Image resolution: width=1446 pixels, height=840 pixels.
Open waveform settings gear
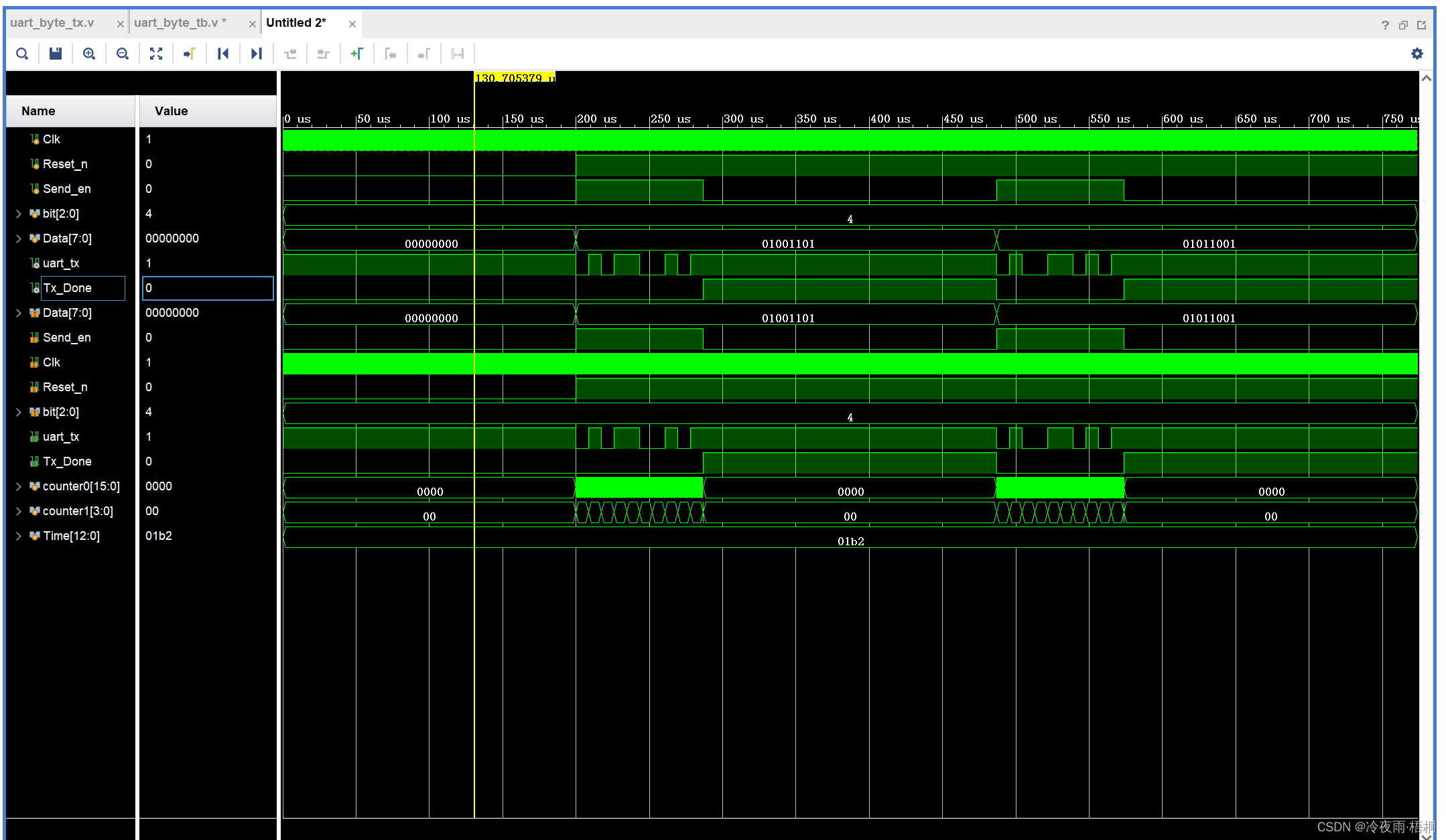tap(1417, 54)
